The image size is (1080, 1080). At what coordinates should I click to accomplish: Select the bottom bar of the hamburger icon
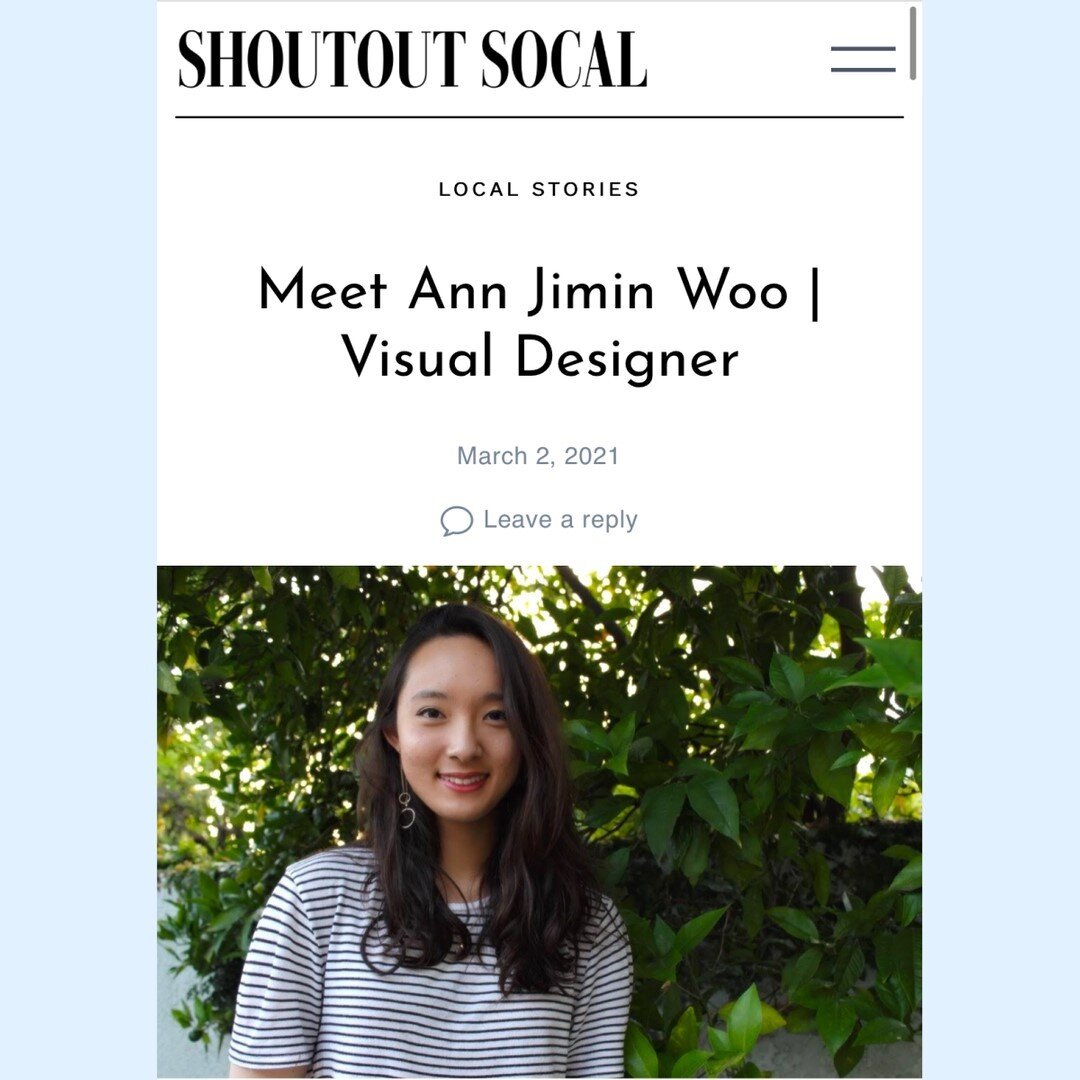863,70
